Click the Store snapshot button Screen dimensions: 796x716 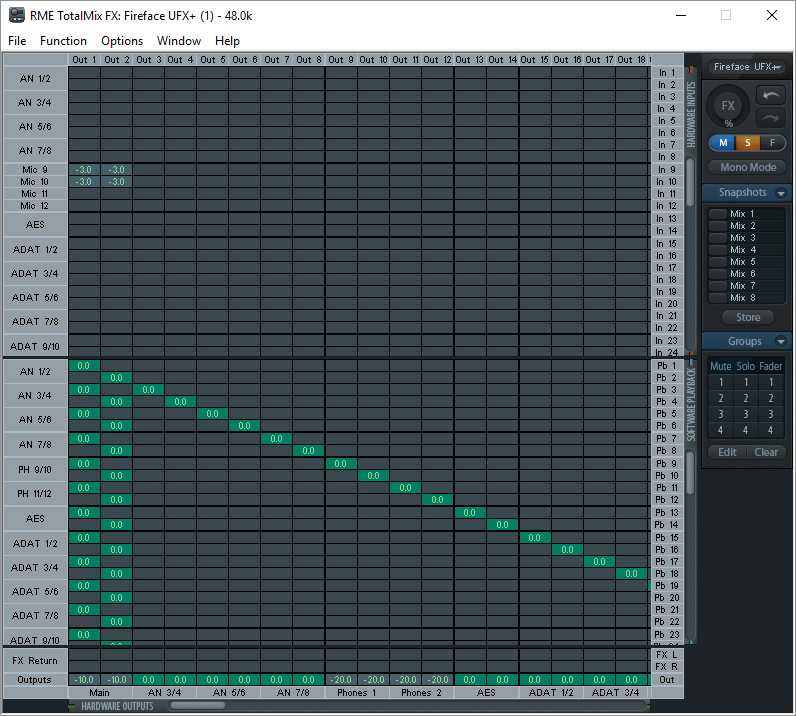(747, 317)
